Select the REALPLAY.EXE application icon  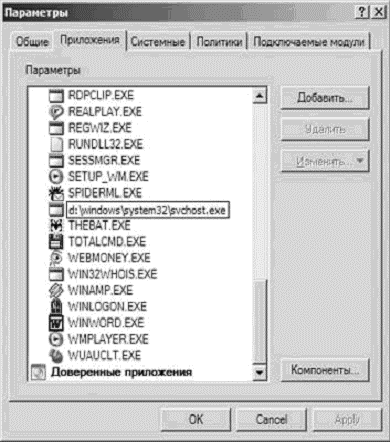coord(56,112)
